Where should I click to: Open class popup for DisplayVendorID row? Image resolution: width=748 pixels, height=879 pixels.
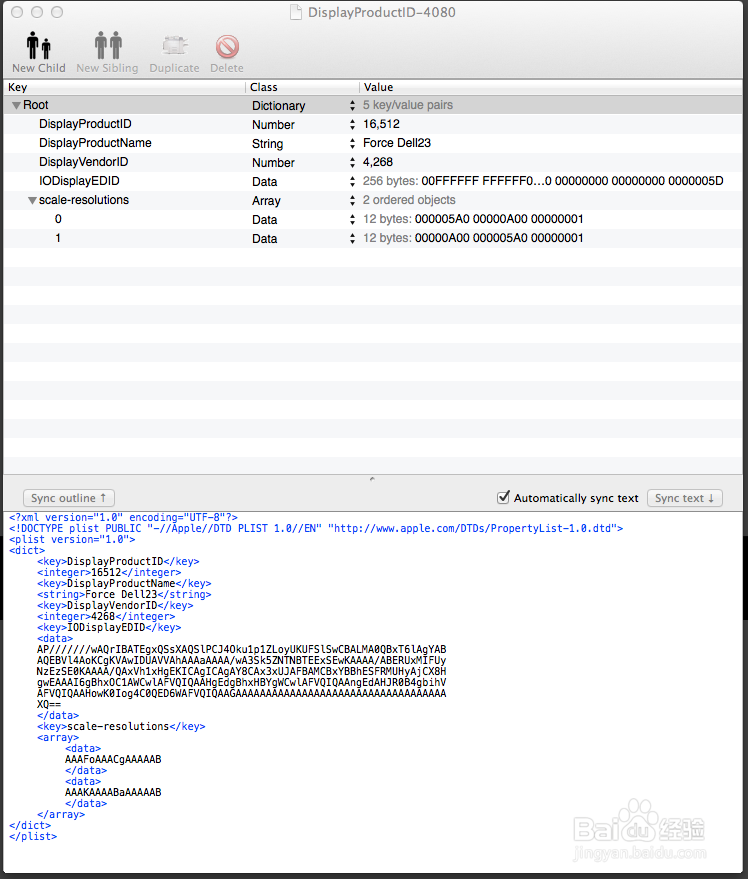(352, 163)
